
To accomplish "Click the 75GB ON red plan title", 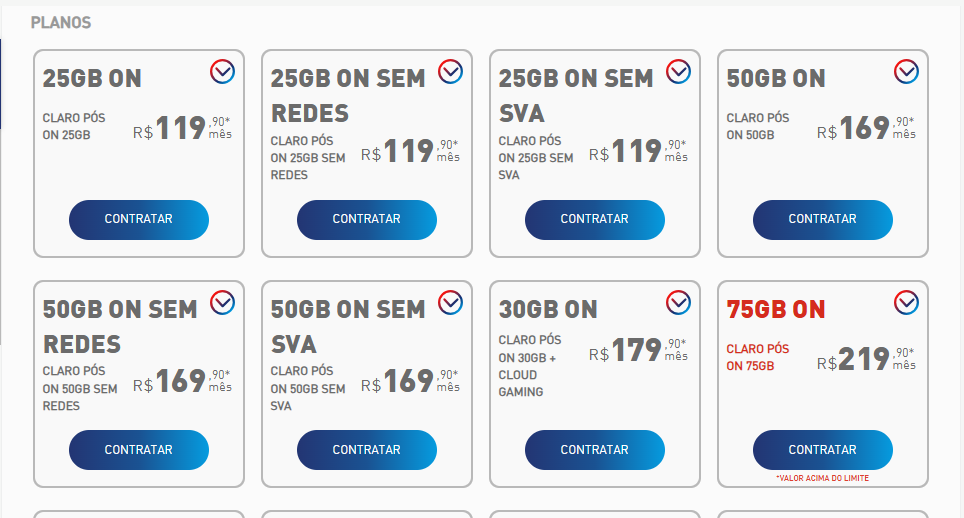I will pyautogui.click(x=776, y=310).
